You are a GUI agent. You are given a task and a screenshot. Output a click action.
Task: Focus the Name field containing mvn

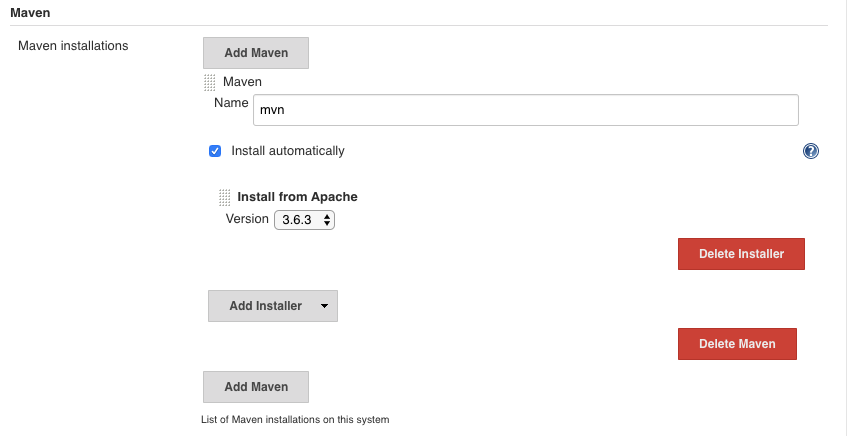point(526,110)
